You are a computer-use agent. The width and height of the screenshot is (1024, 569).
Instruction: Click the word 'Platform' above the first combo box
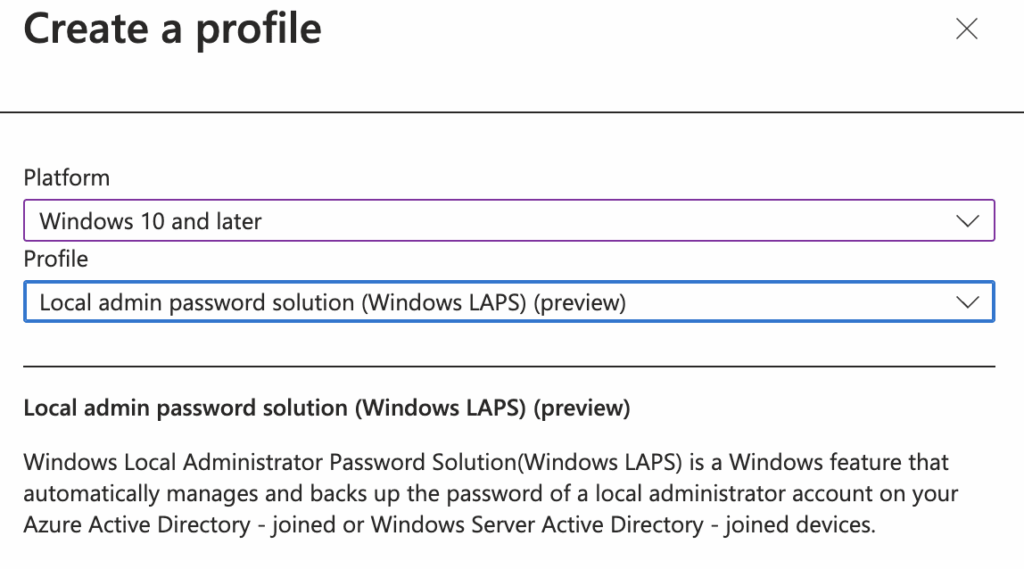coord(66,178)
